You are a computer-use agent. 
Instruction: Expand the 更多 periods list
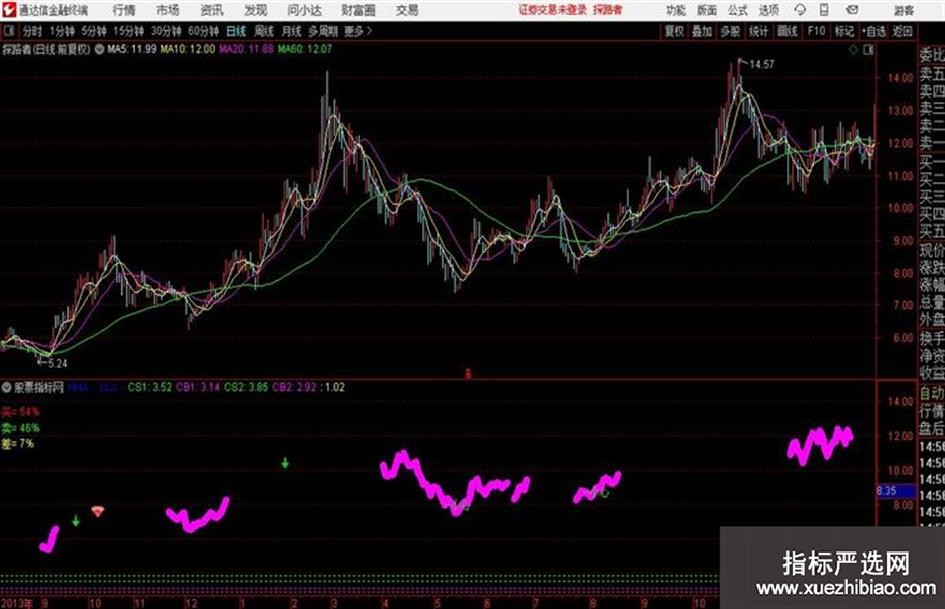tap(358, 31)
